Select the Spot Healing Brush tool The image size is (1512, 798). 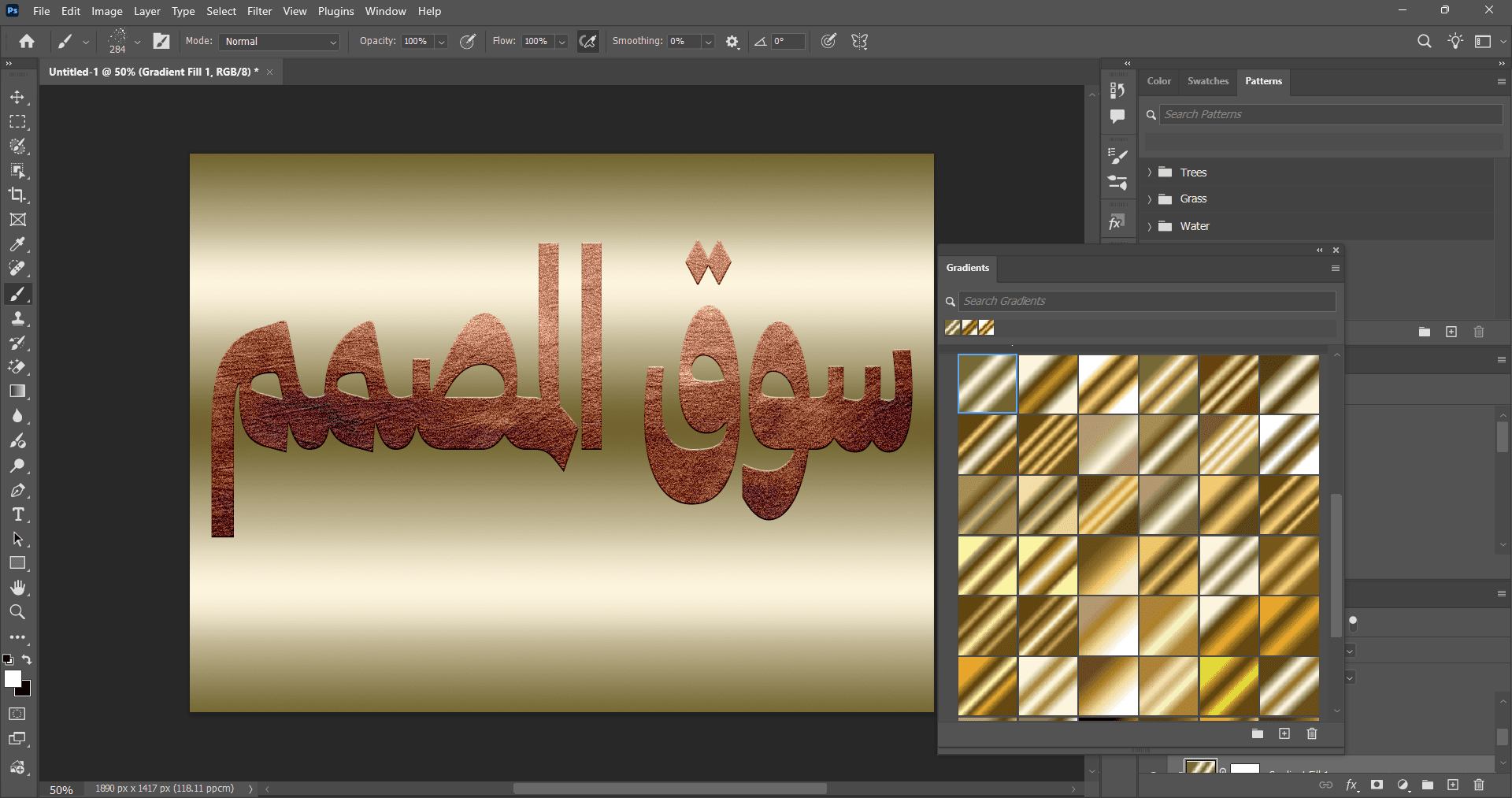tap(17, 269)
